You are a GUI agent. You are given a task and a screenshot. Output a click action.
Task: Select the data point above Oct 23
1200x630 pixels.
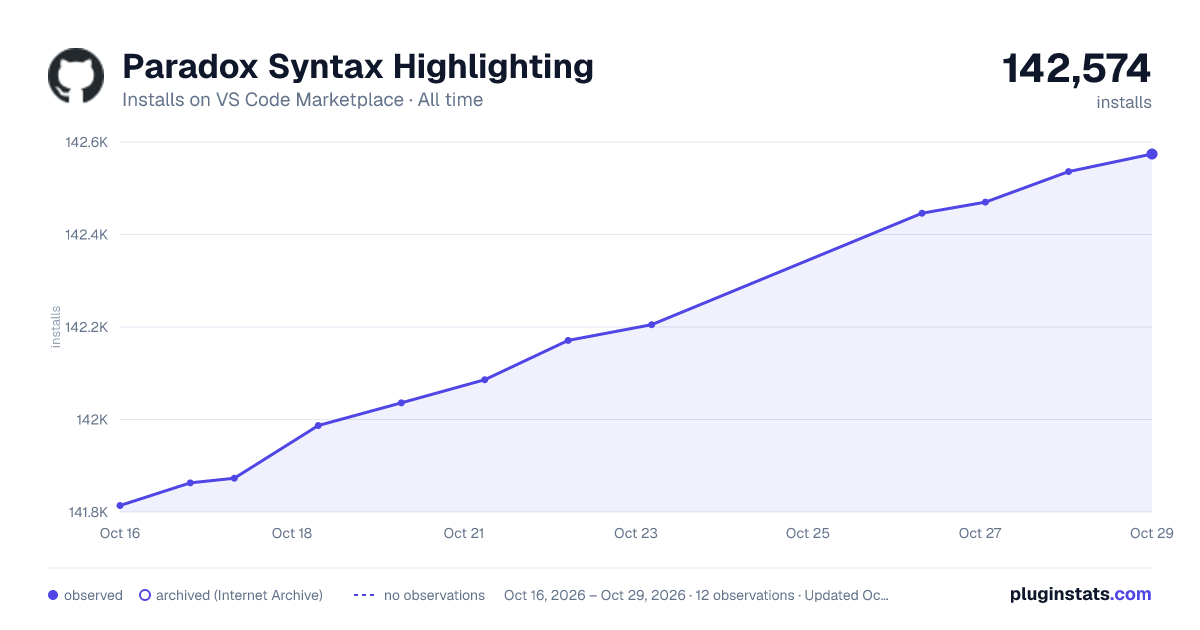[x=651, y=325]
